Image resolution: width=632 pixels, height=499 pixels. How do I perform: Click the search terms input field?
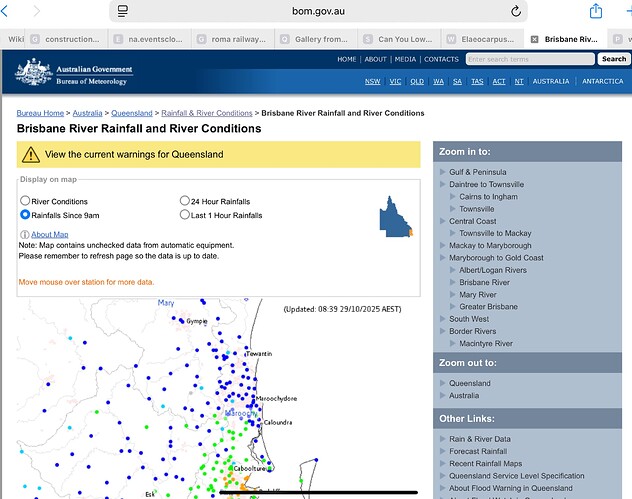pyautogui.click(x=530, y=59)
